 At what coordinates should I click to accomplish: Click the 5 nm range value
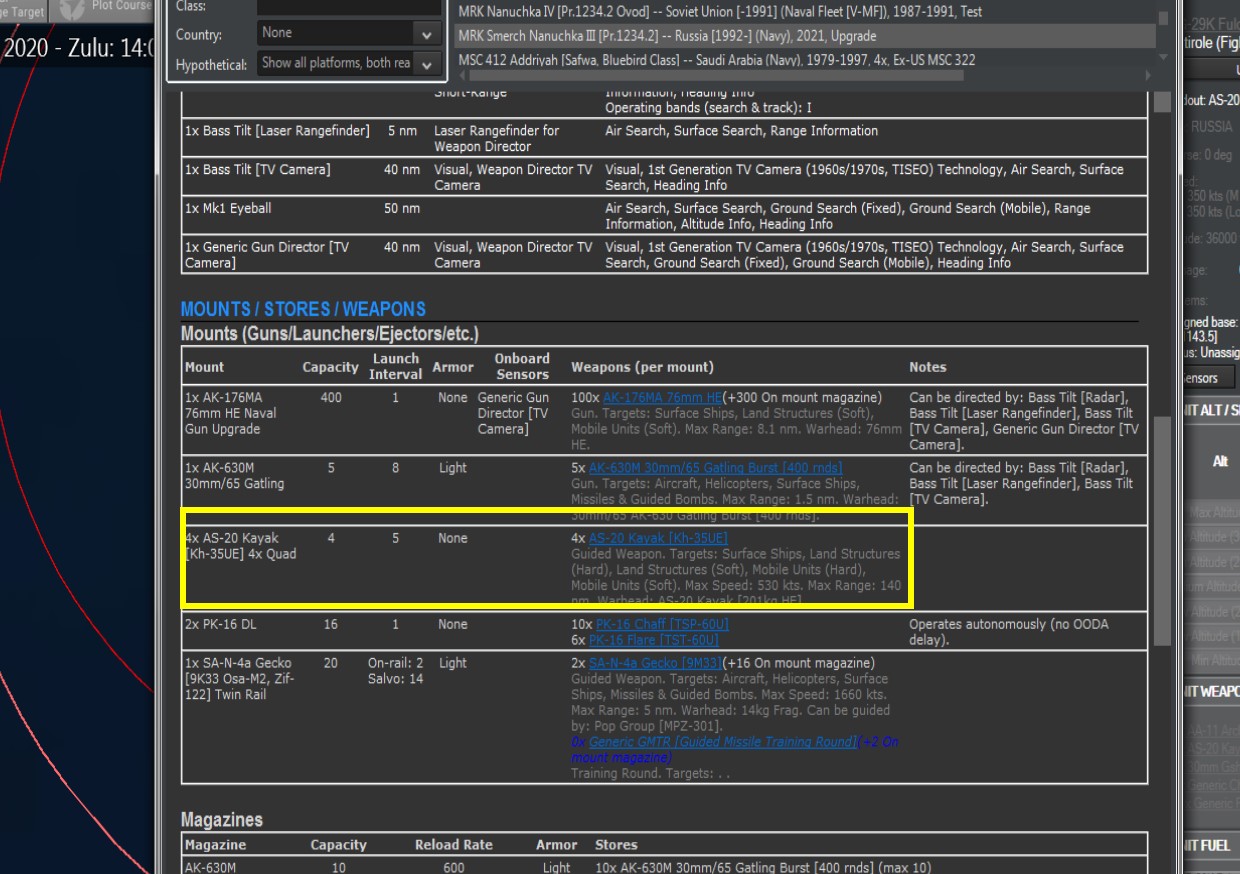pos(403,131)
